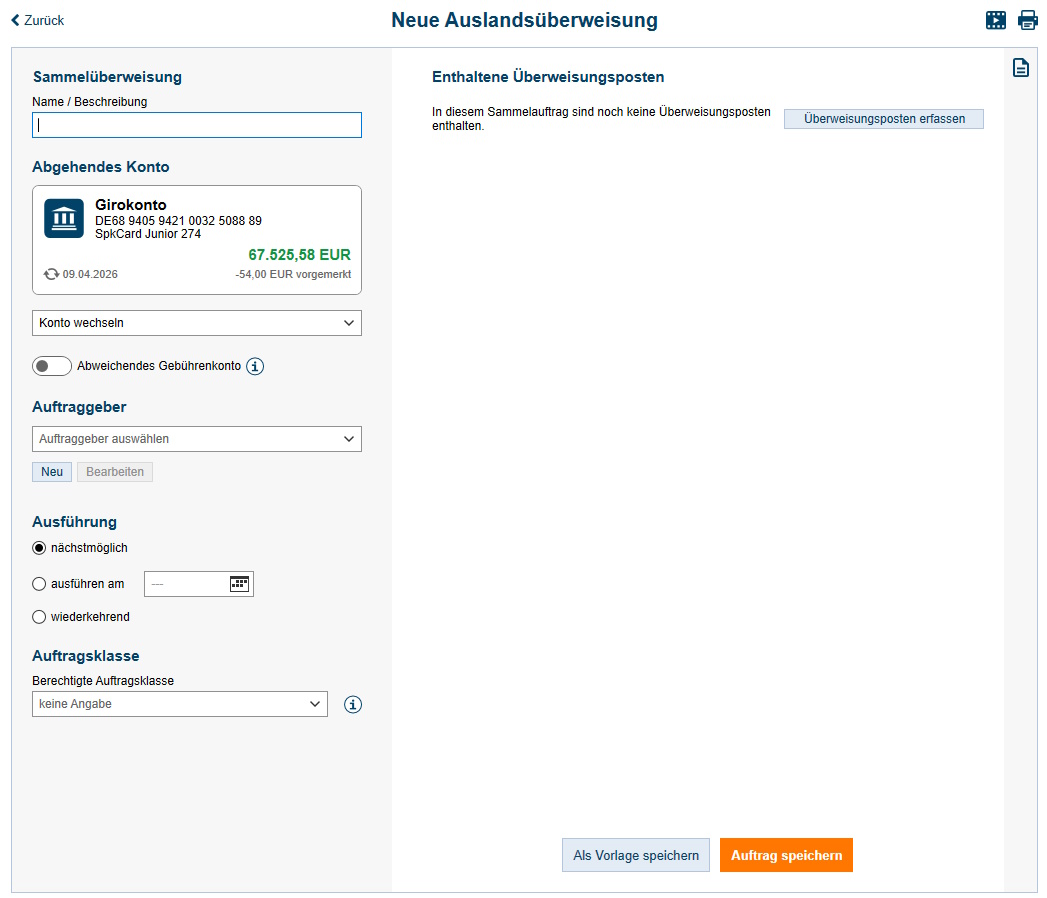This screenshot has height=898, width=1047.
Task: Click info icon next to Auftragsklasse dropdown
Action: click(352, 705)
